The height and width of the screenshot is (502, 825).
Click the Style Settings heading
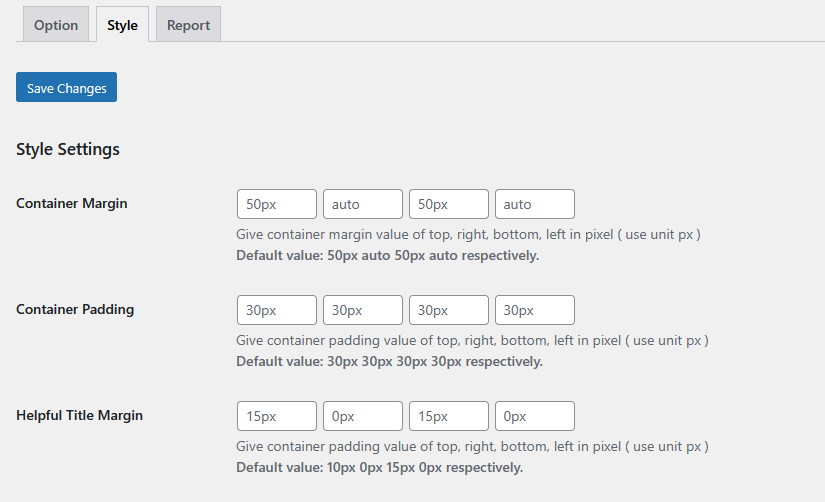point(68,150)
